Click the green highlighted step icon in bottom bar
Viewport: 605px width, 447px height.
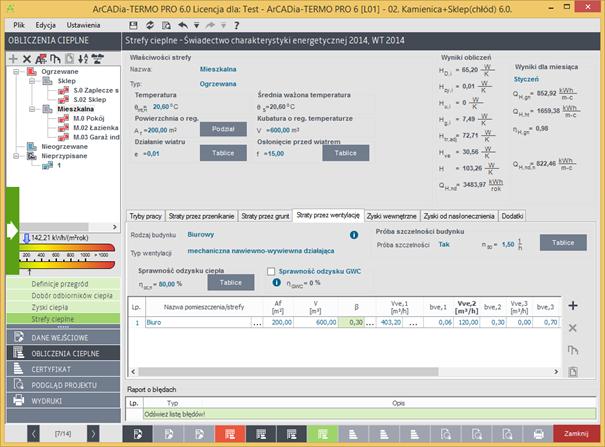323,434
